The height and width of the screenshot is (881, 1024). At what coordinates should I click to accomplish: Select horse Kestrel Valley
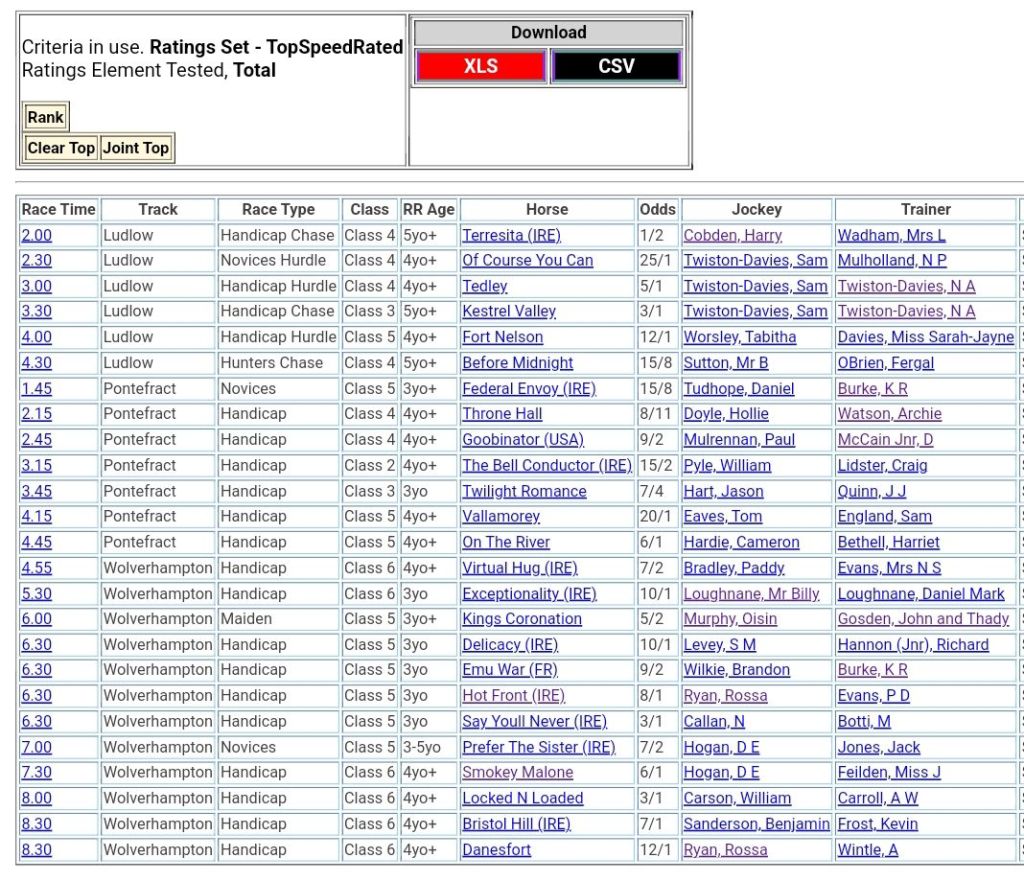pyautogui.click(x=509, y=311)
